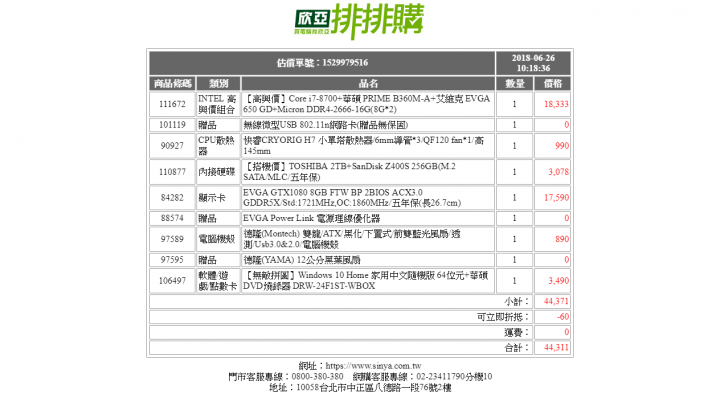
Task: Select the price 3,490
Action: tap(558, 281)
